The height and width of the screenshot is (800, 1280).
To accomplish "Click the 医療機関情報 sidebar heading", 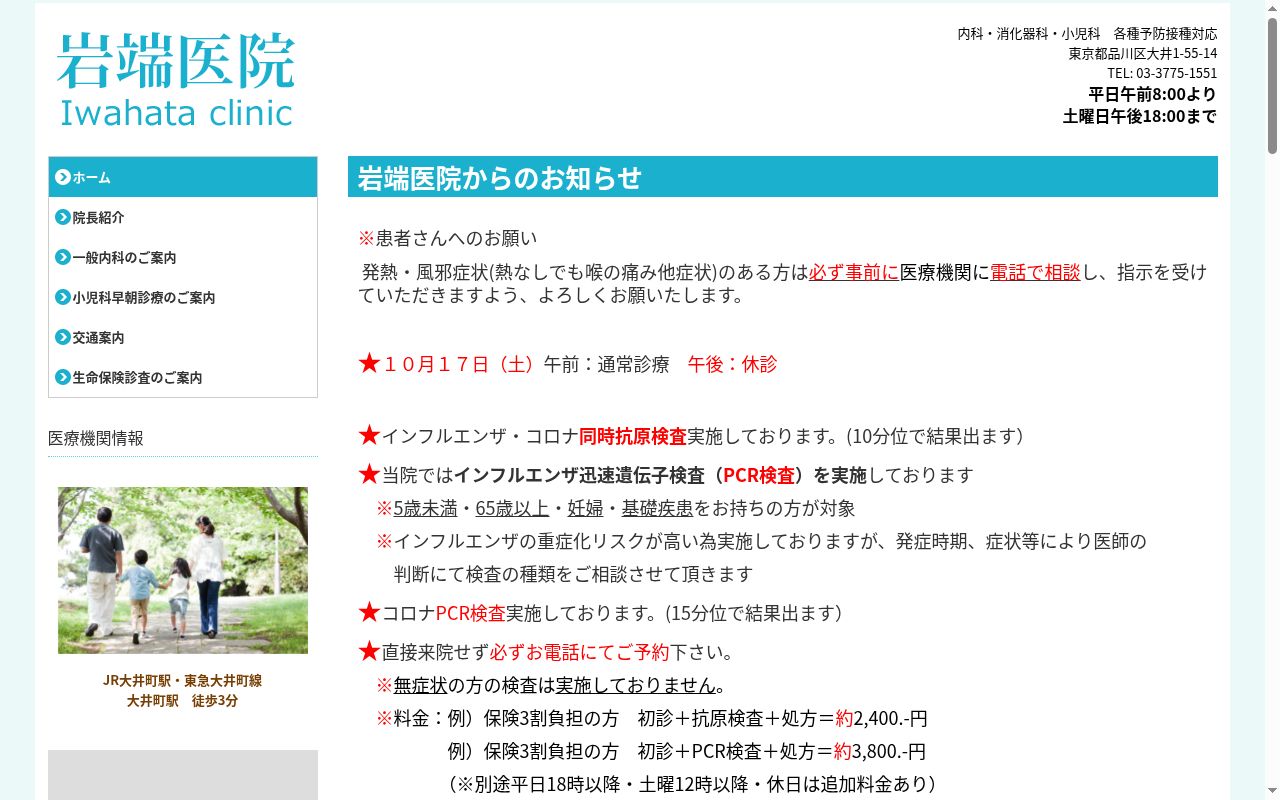I will pyautogui.click(x=96, y=438).
